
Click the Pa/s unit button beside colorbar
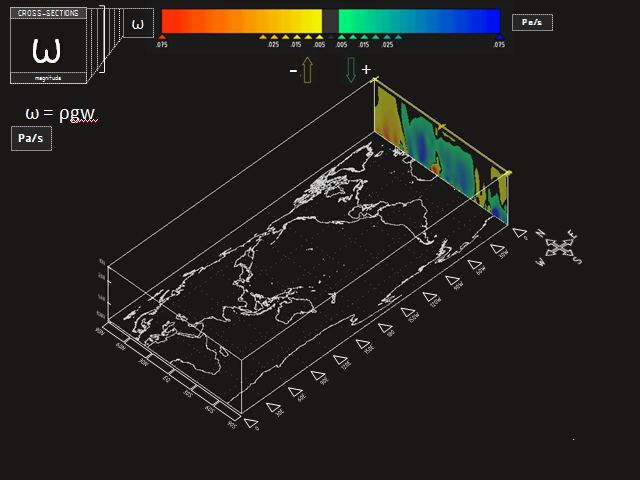click(x=532, y=22)
